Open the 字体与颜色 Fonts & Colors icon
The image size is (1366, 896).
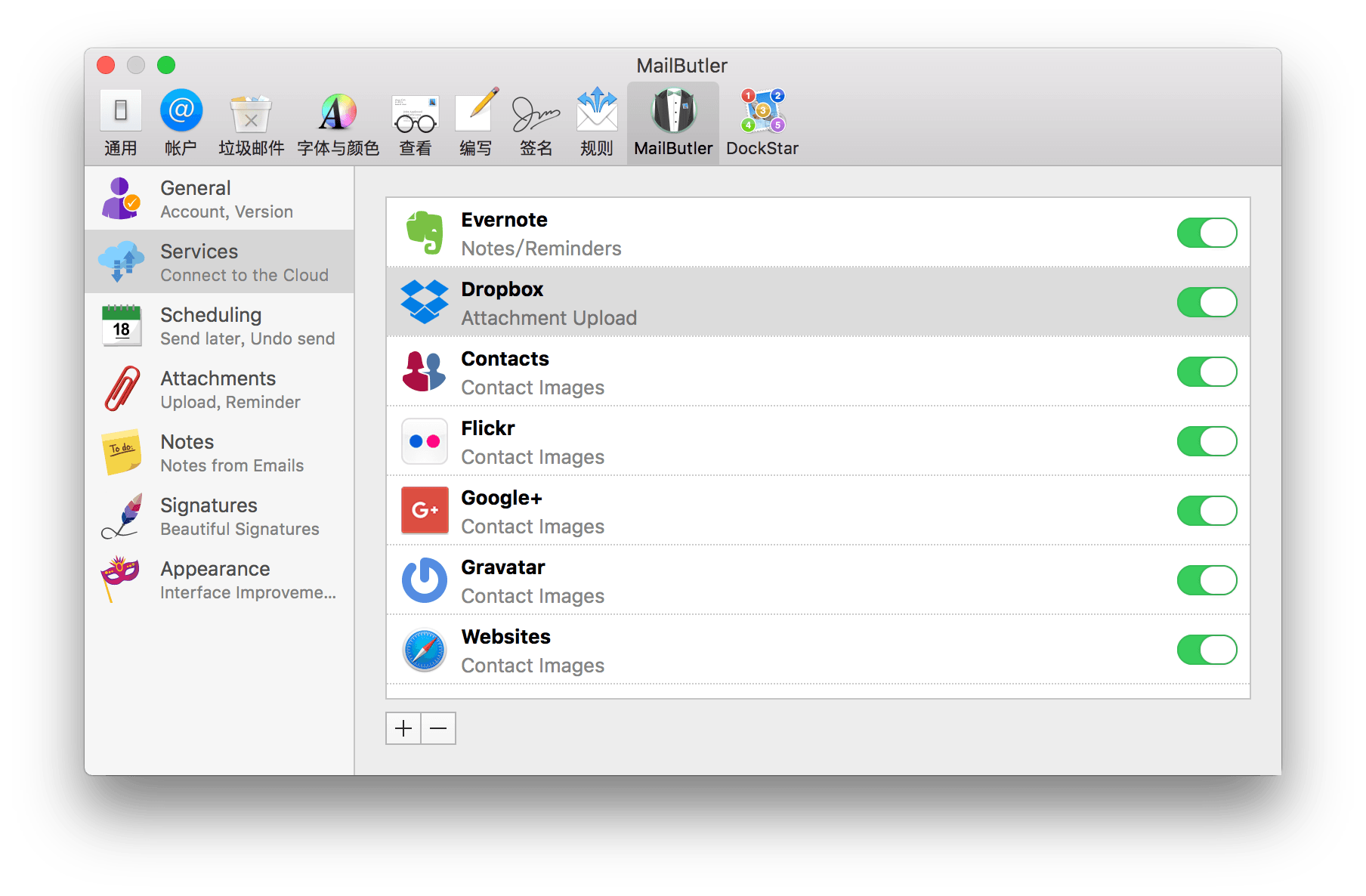click(338, 112)
